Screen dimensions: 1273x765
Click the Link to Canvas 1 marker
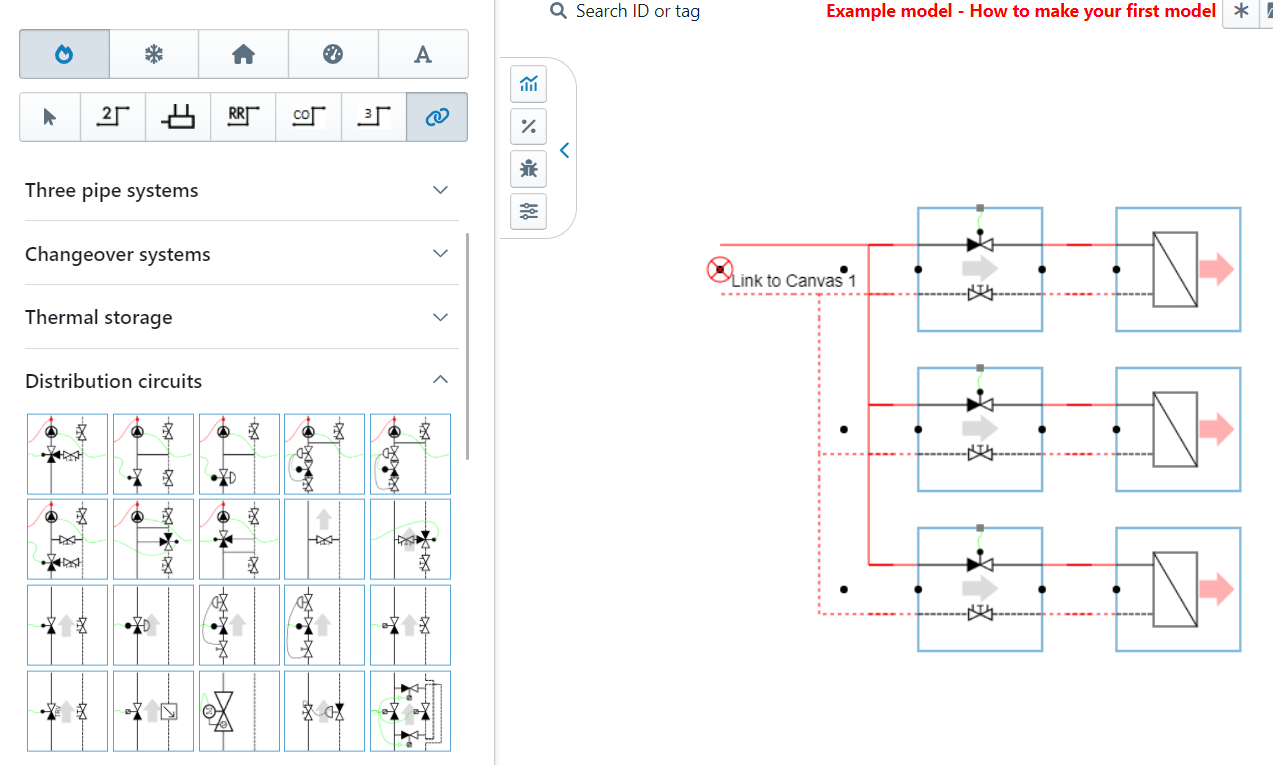click(x=719, y=269)
